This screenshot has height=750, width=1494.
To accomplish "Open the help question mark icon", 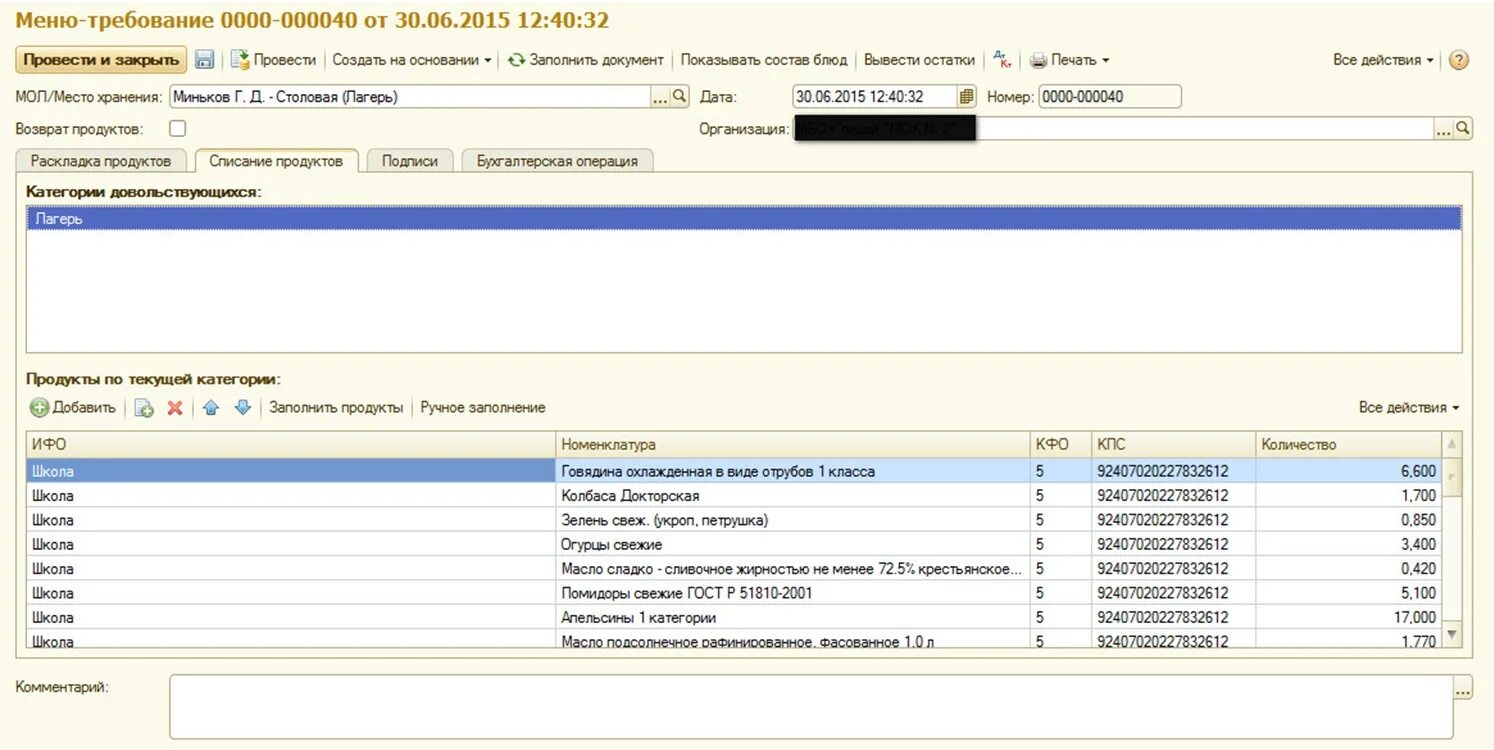I will point(1459,60).
